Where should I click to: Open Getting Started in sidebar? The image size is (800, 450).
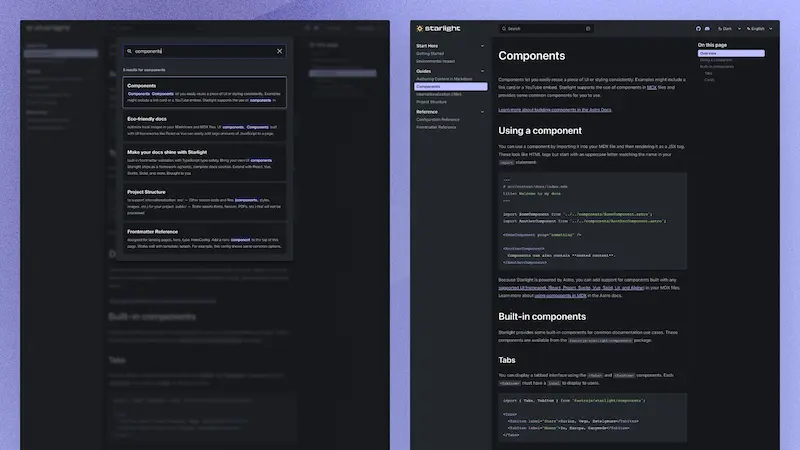tap(430, 54)
